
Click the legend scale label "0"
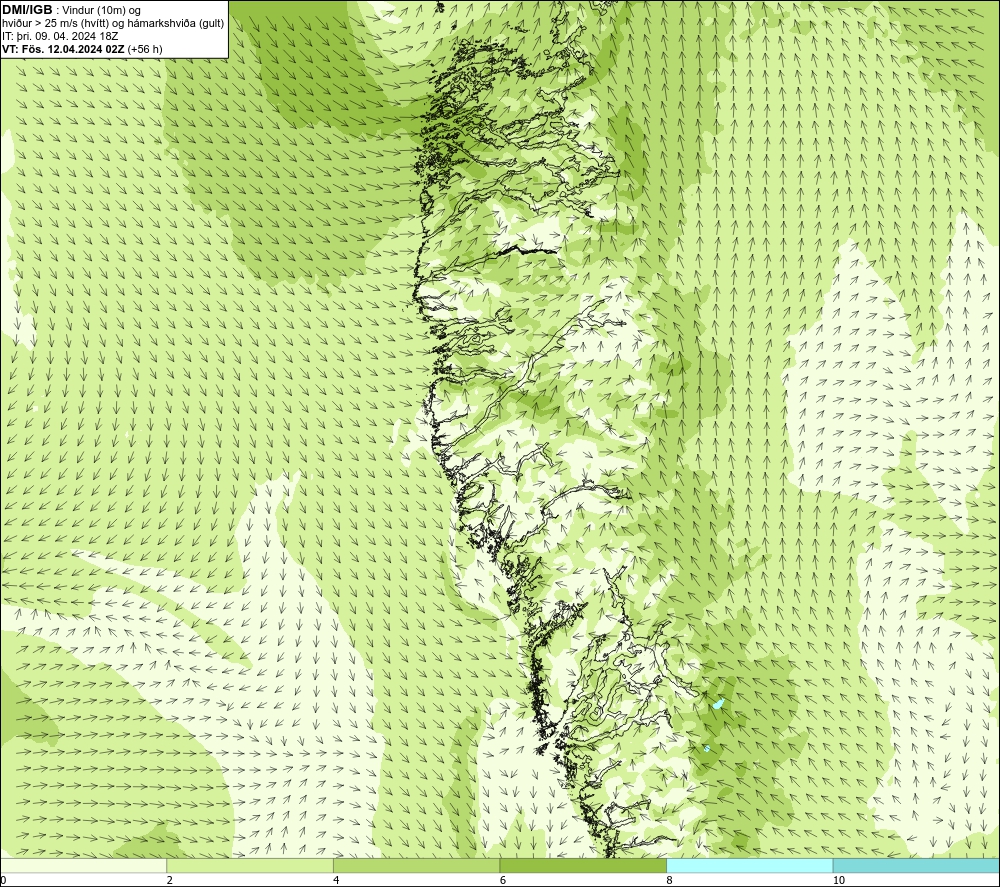(3, 881)
